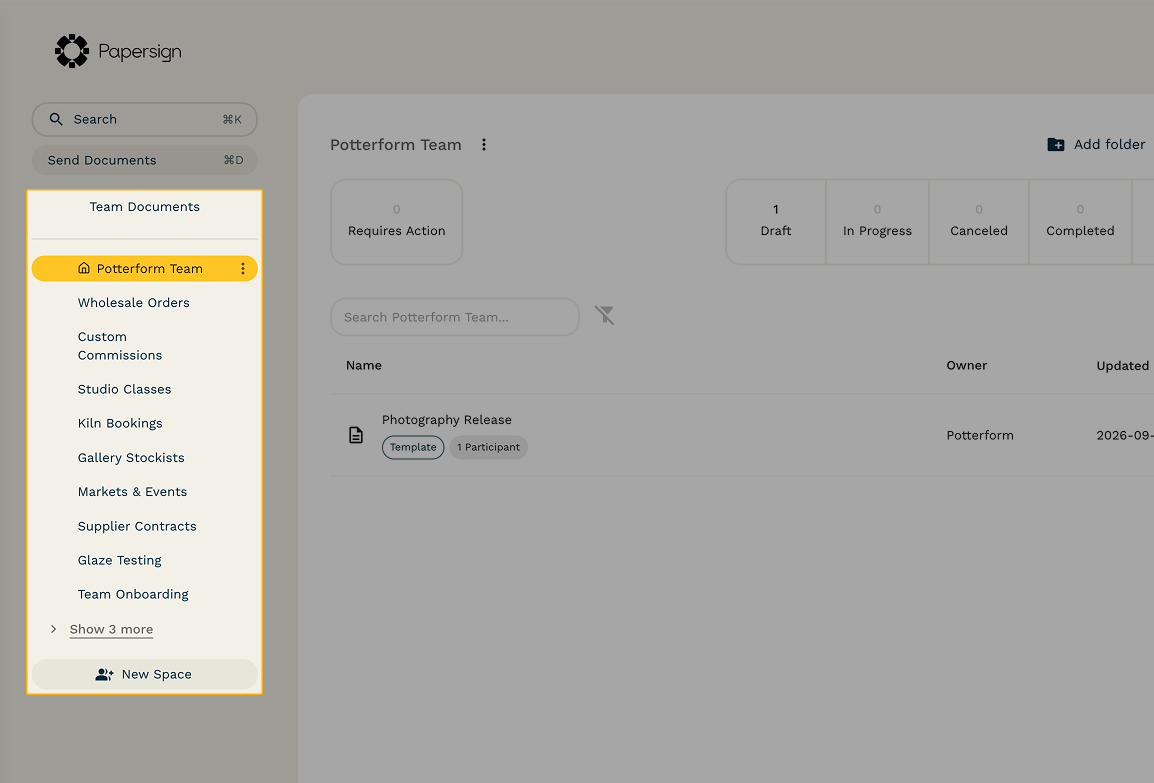Sort by the Name column header
The width and height of the screenshot is (1154, 783).
pos(364,365)
